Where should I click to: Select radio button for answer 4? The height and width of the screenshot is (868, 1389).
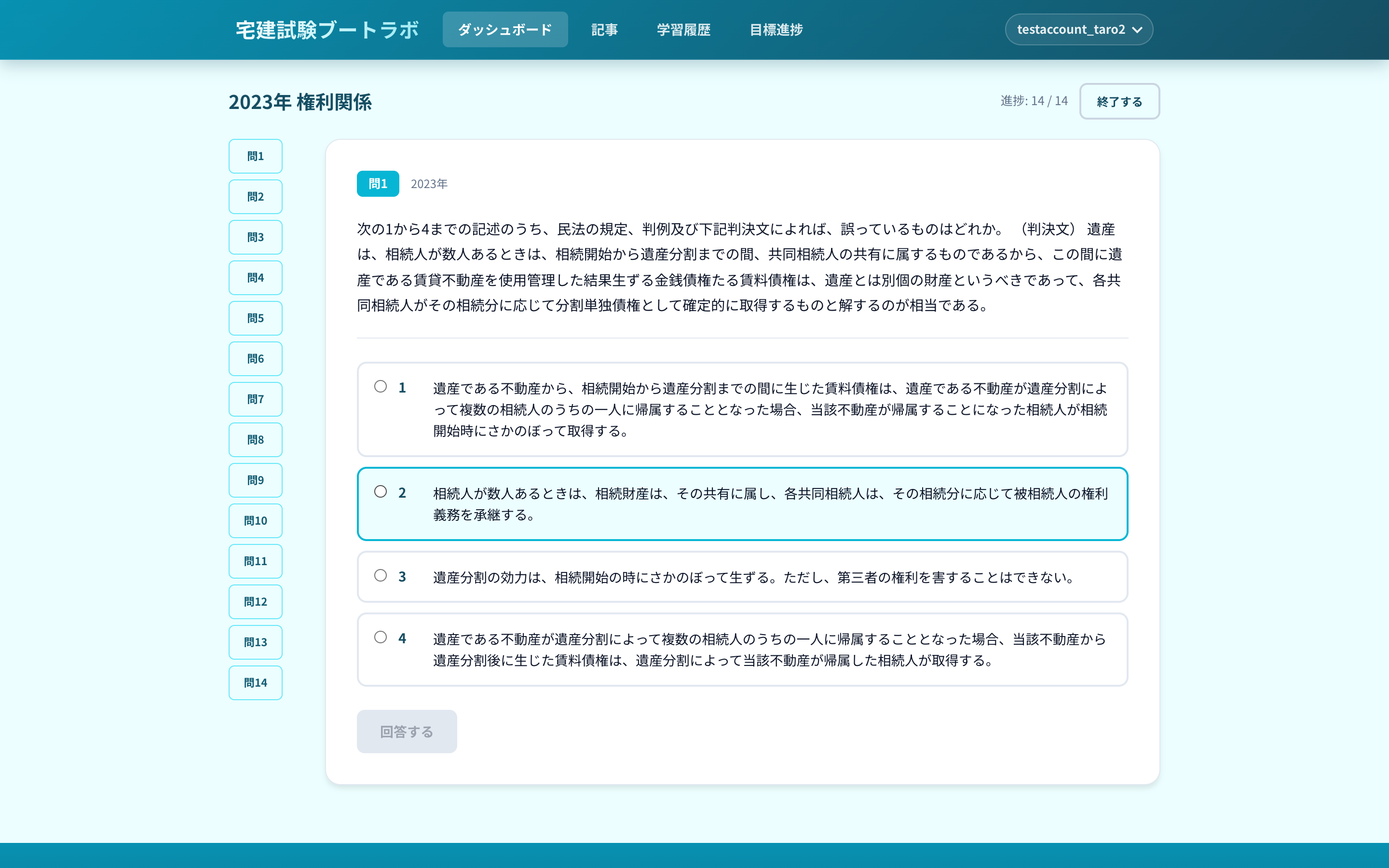pos(381,637)
